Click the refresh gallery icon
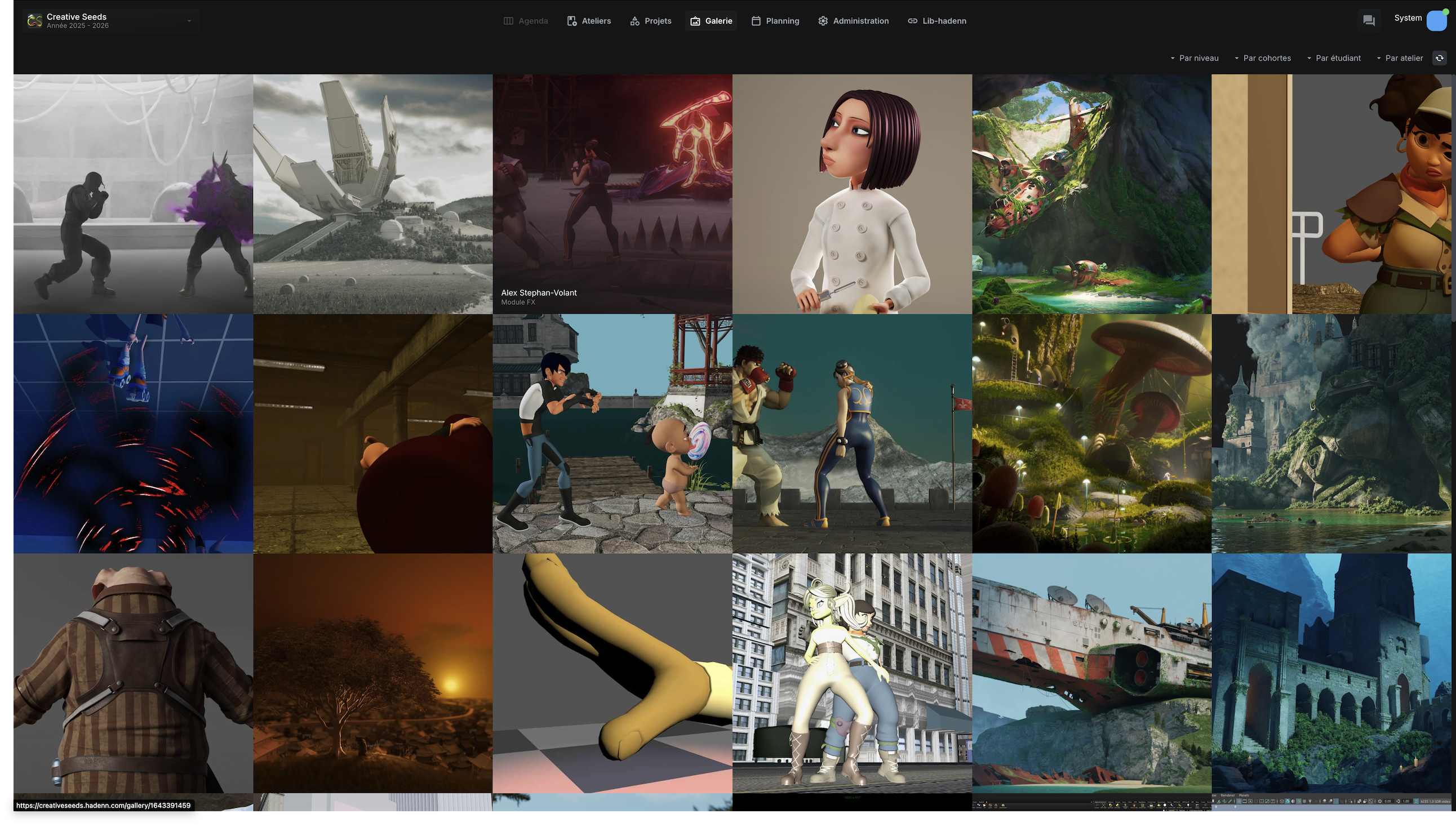The image size is (1456, 827). 1440,58
